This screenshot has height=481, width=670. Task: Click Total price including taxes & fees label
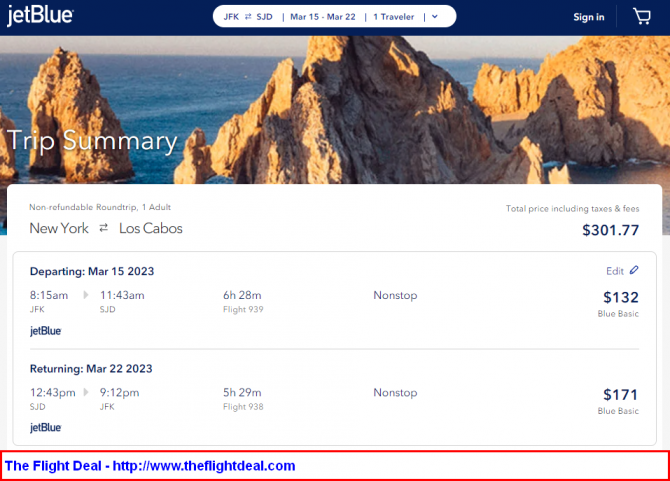[573, 208]
